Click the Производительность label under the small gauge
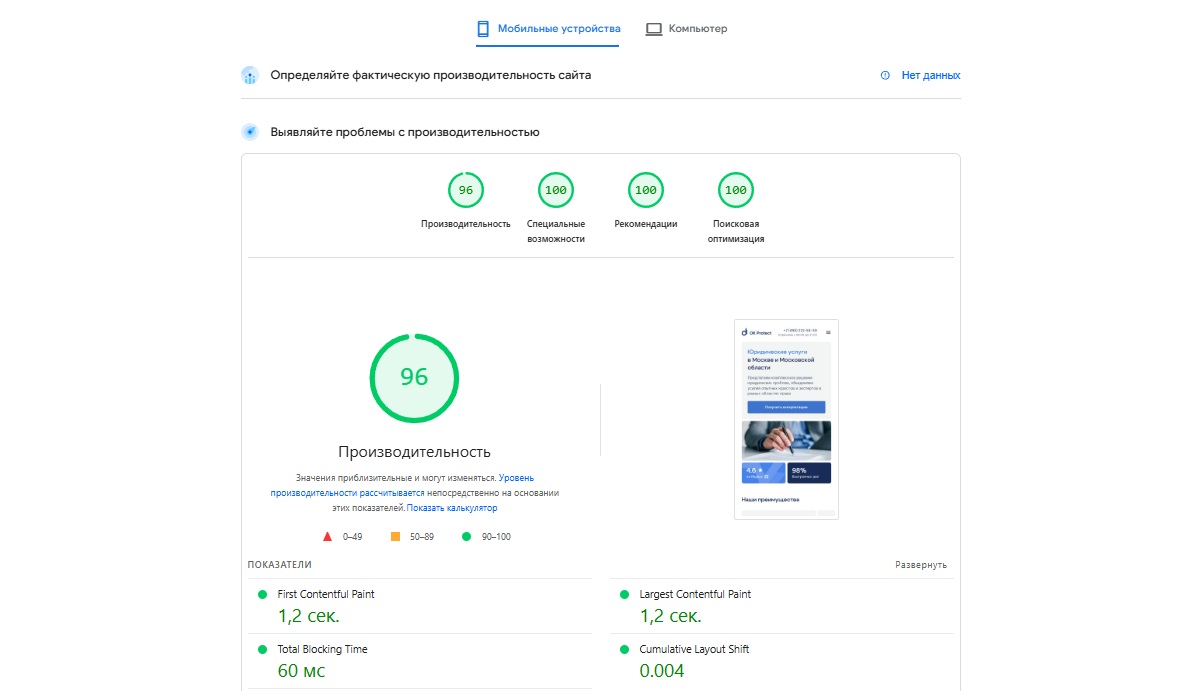This screenshot has height=691, width=1200. [x=466, y=224]
